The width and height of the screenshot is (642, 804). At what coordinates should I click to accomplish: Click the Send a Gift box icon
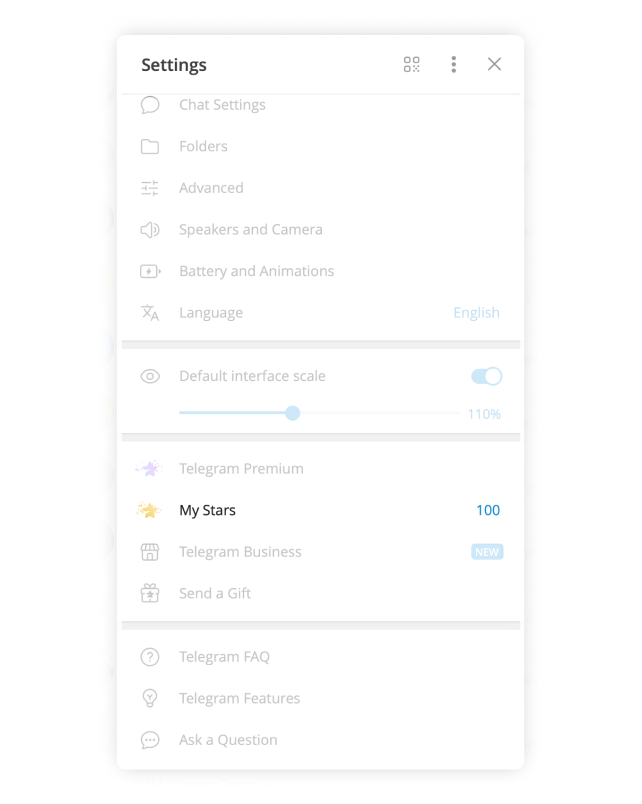150,593
